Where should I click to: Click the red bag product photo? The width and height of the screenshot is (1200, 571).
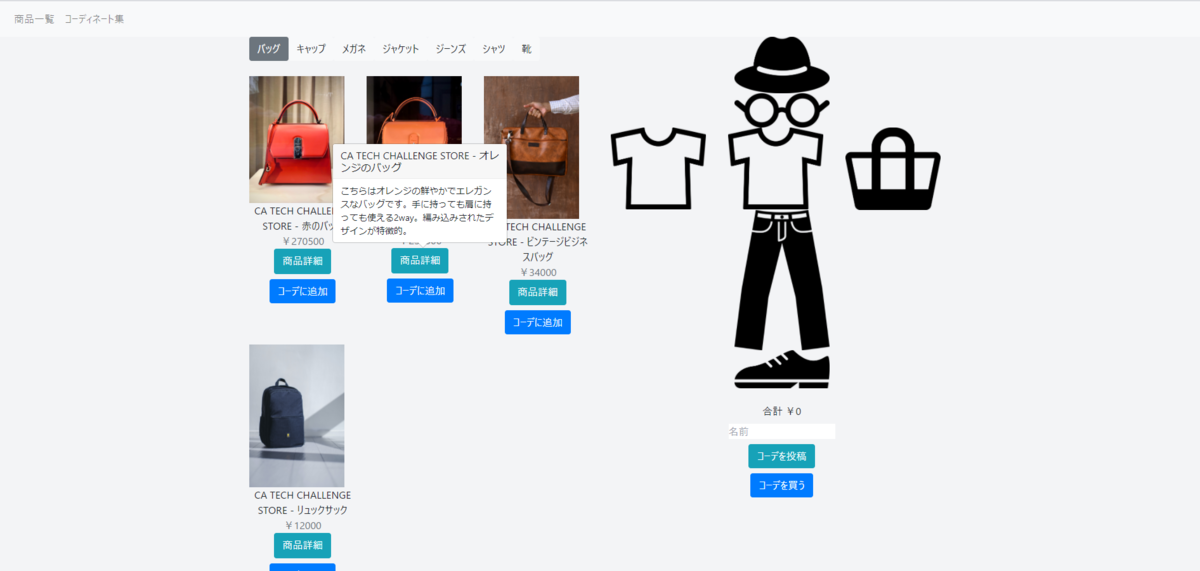point(297,140)
